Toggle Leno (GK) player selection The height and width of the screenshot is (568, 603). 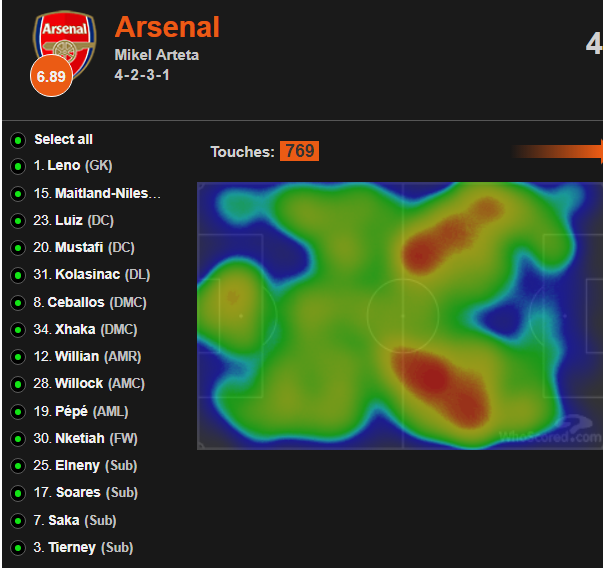[x=18, y=167]
